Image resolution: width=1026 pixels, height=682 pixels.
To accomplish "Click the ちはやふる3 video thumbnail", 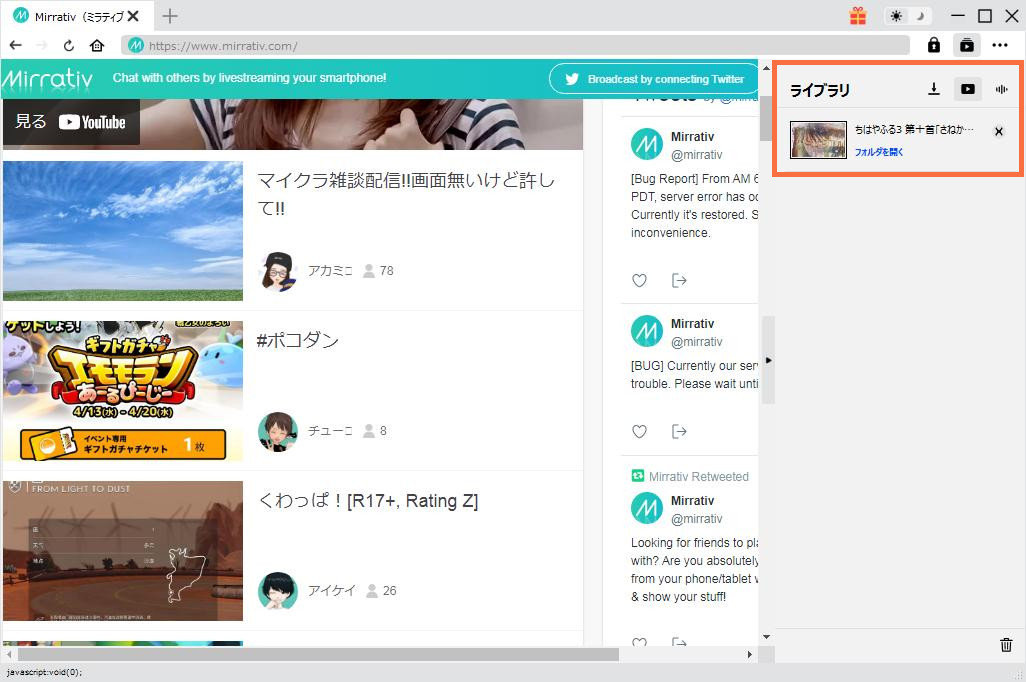I will coord(818,140).
